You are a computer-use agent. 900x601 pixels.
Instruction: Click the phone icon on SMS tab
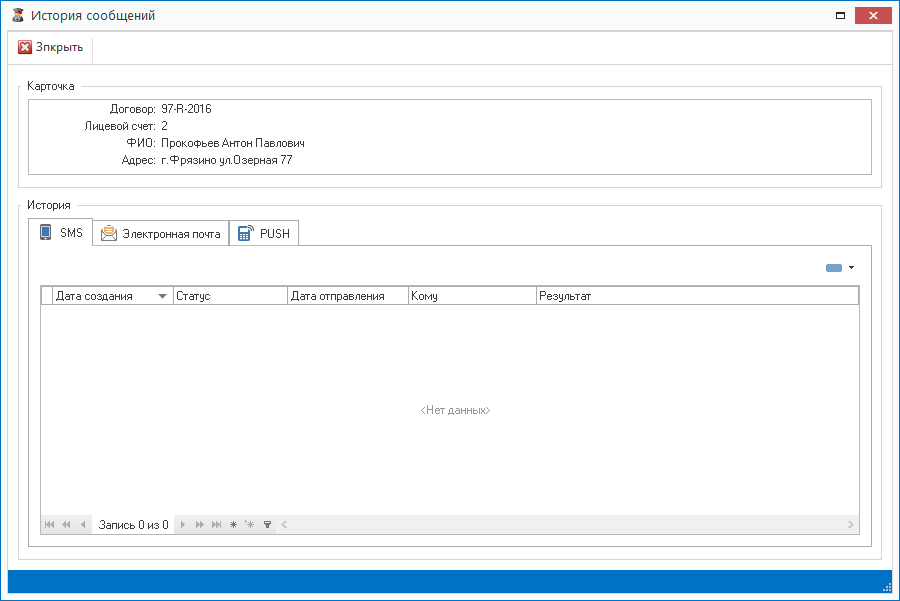[x=45, y=232]
